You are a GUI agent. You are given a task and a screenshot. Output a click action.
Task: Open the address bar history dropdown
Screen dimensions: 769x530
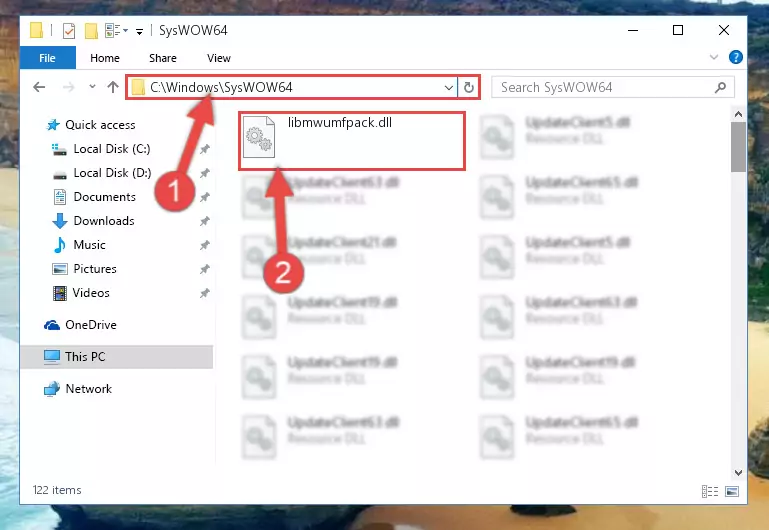pos(448,88)
